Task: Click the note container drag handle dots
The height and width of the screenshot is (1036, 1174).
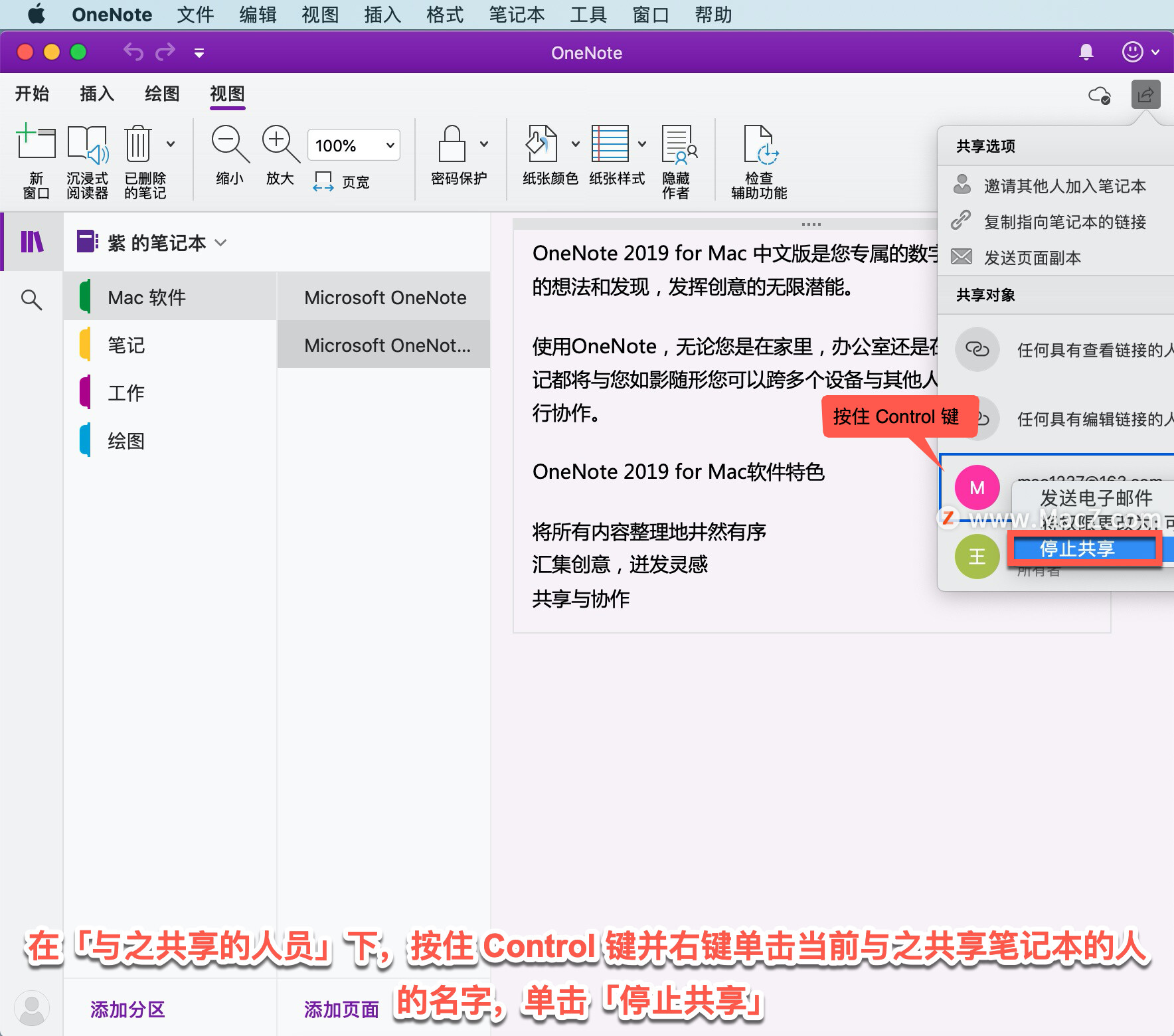Action: [x=811, y=224]
